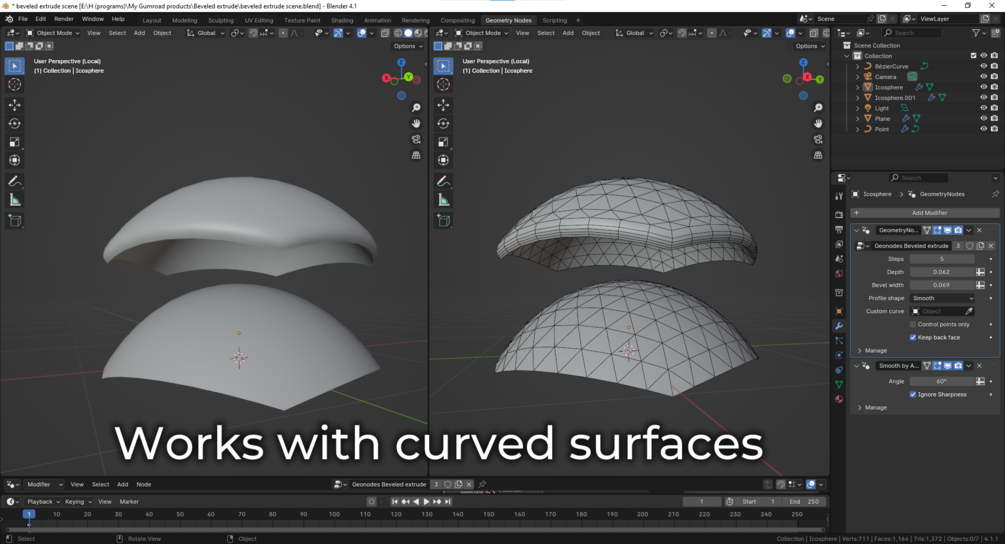Viewport: 1005px width, 544px height.
Task: Open the Modifiers wrench properties tab
Action: pyautogui.click(x=839, y=326)
